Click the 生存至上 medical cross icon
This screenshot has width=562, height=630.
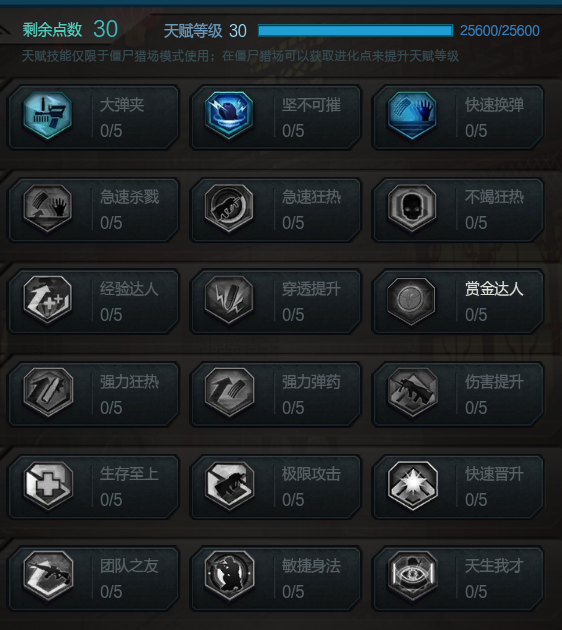point(48,485)
